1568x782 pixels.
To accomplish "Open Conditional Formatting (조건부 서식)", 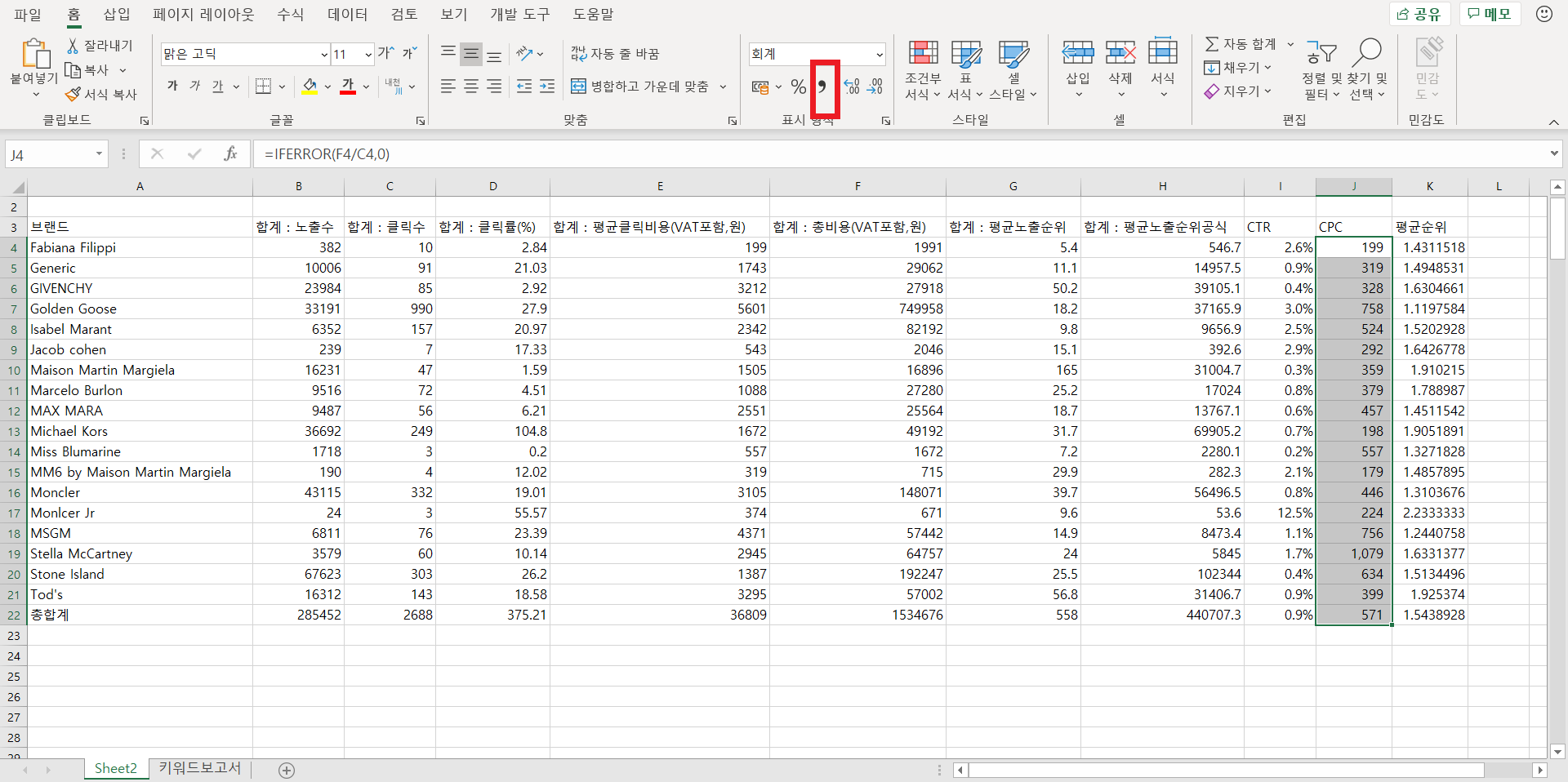I will tap(923, 70).
